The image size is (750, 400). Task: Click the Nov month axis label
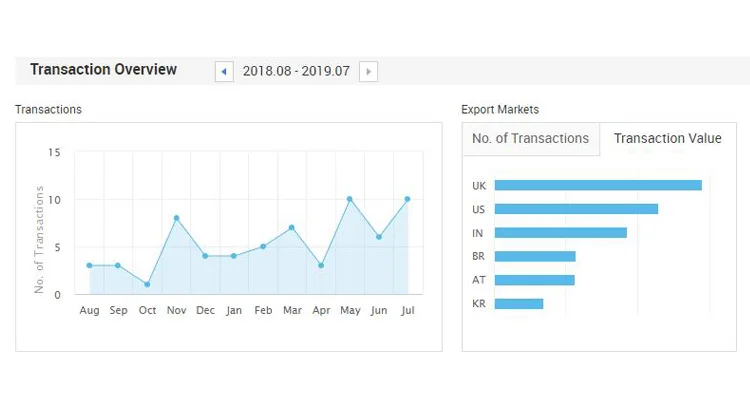tap(176, 311)
